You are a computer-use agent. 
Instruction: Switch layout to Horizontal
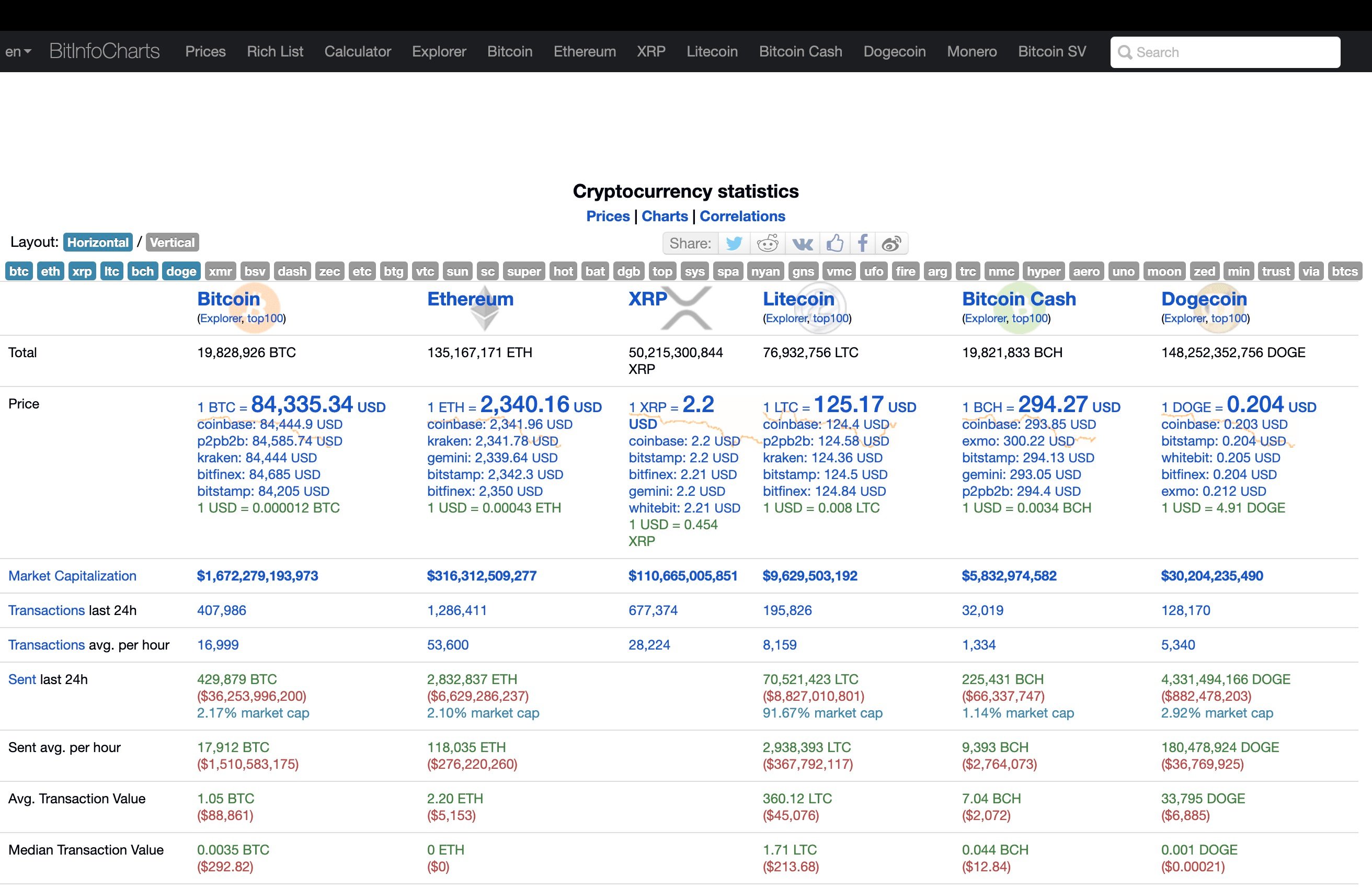[98, 243]
